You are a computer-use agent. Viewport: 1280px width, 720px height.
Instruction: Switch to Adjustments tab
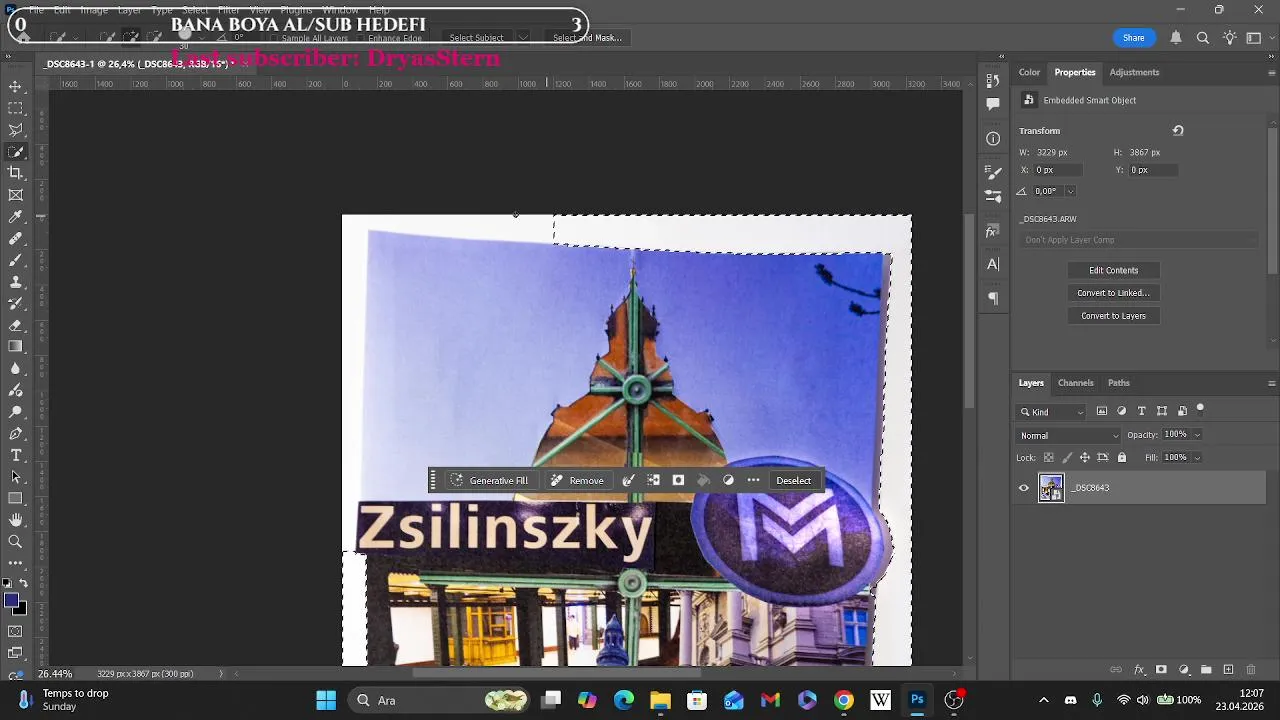(x=1134, y=72)
